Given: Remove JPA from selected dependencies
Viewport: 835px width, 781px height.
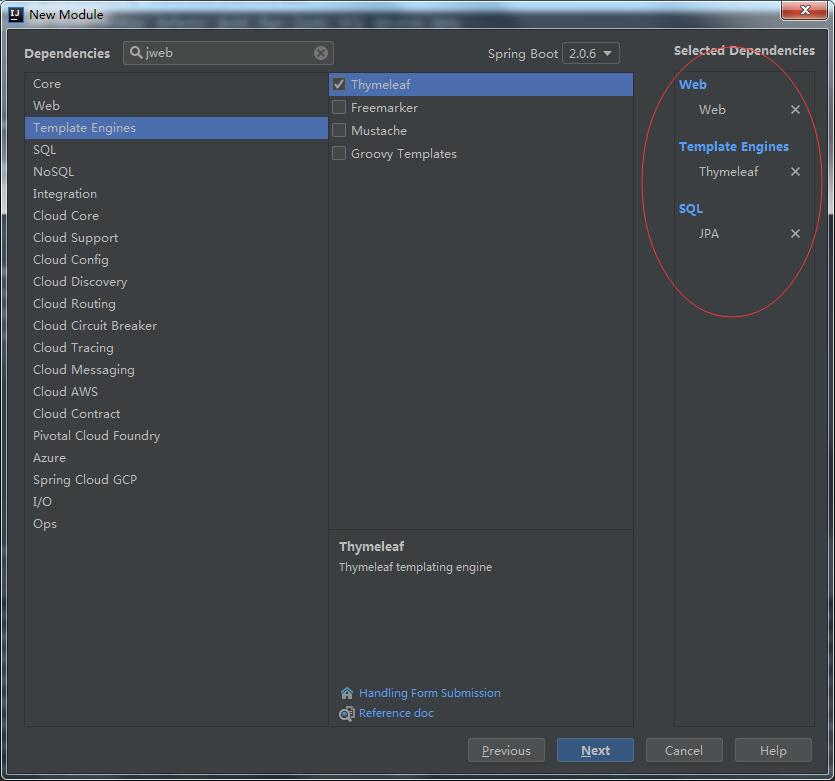Looking at the screenshot, I should 795,234.
